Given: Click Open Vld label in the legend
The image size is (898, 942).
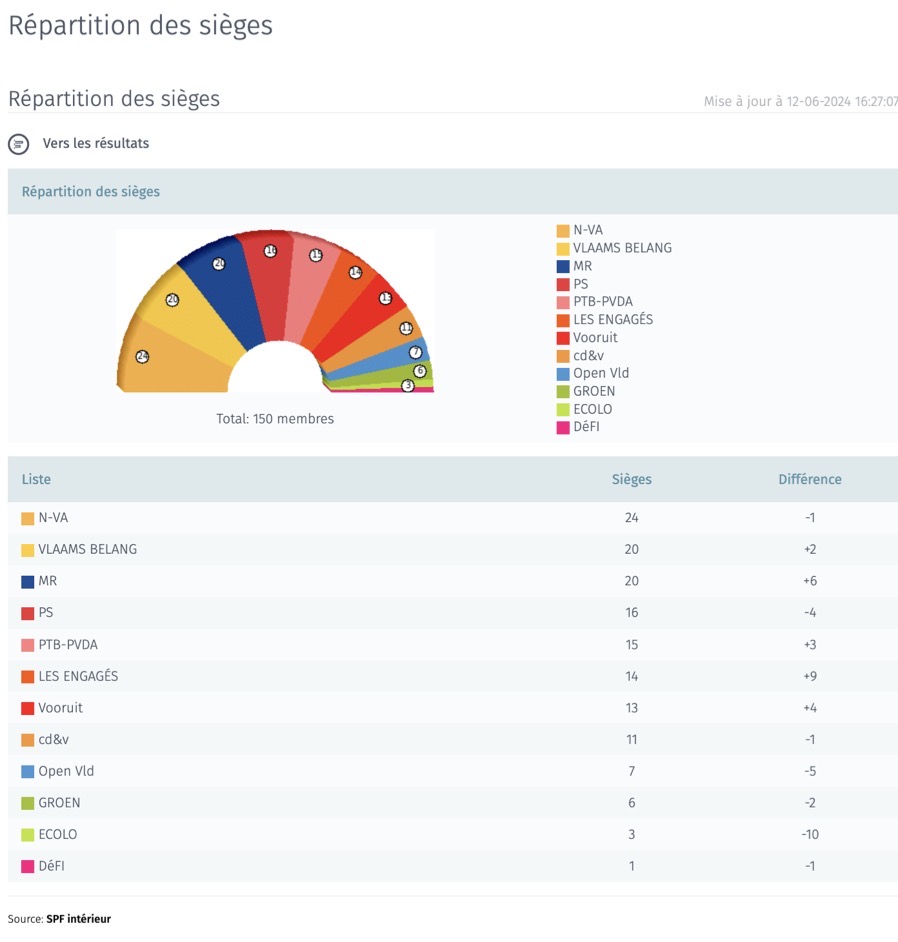Looking at the screenshot, I should pos(601,373).
